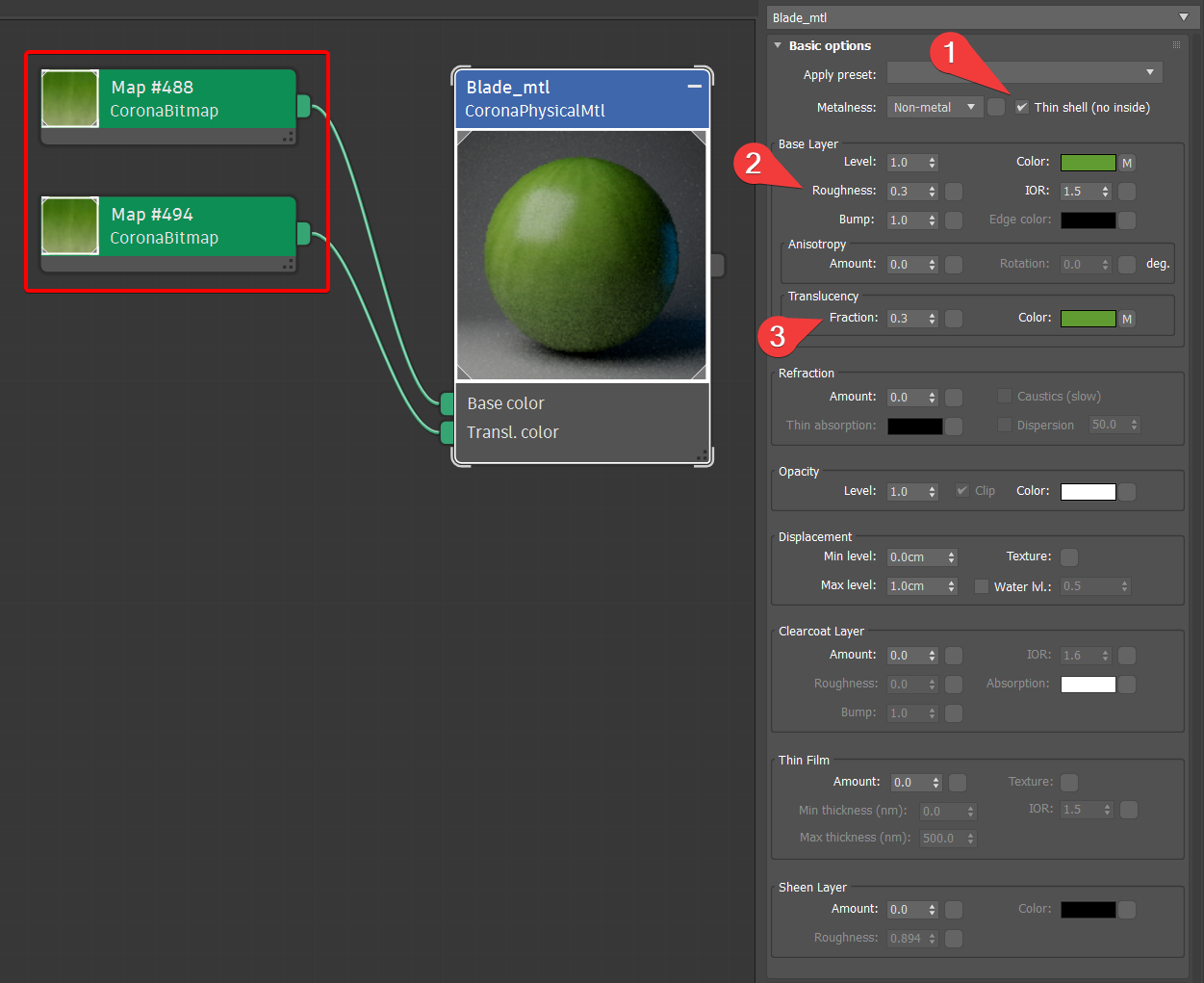
Task: Open the Blade_mtl material name dropdown
Action: coord(1183,17)
